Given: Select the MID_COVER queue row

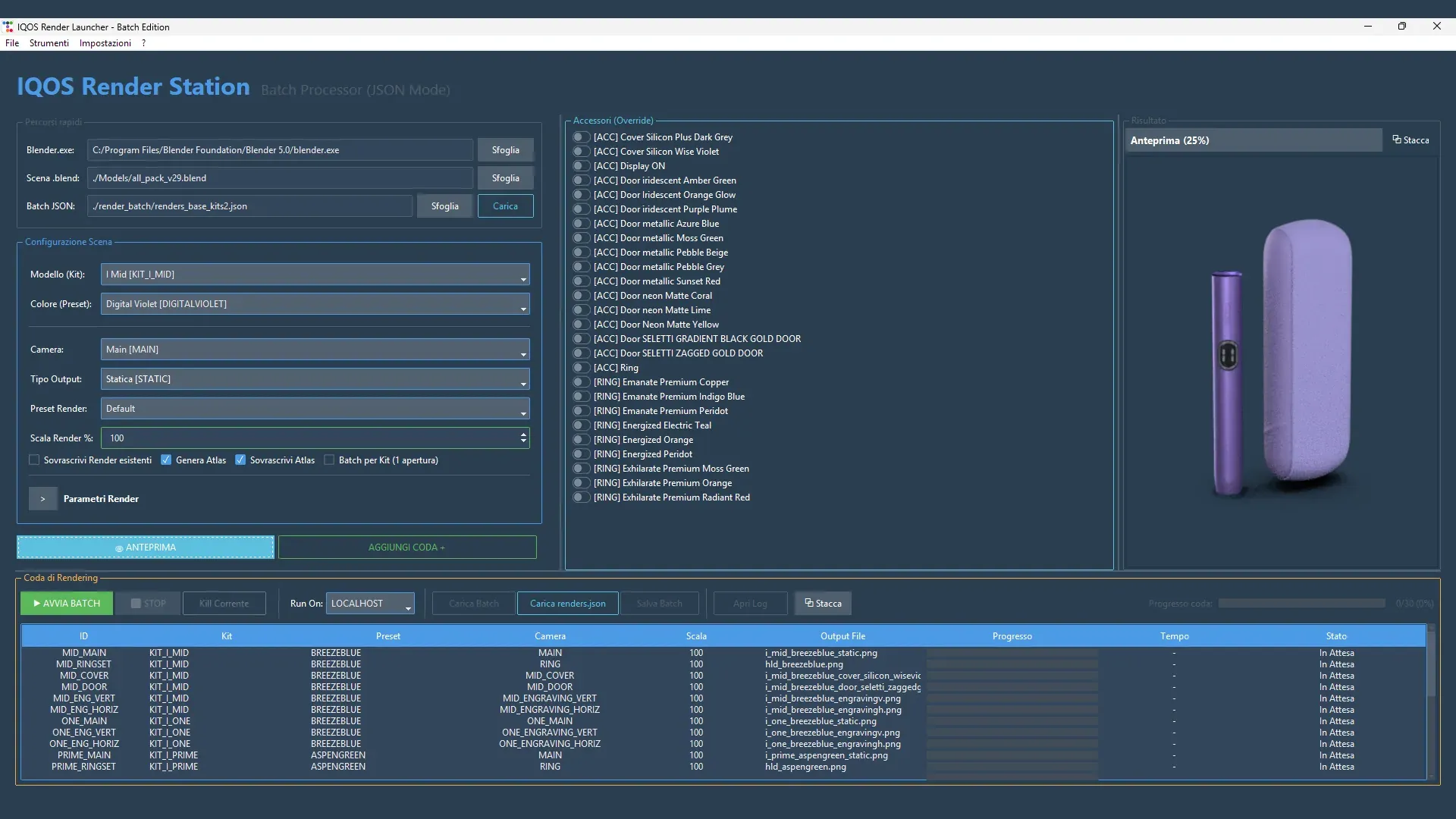Looking at the screenshot, I should coord(723,676).
